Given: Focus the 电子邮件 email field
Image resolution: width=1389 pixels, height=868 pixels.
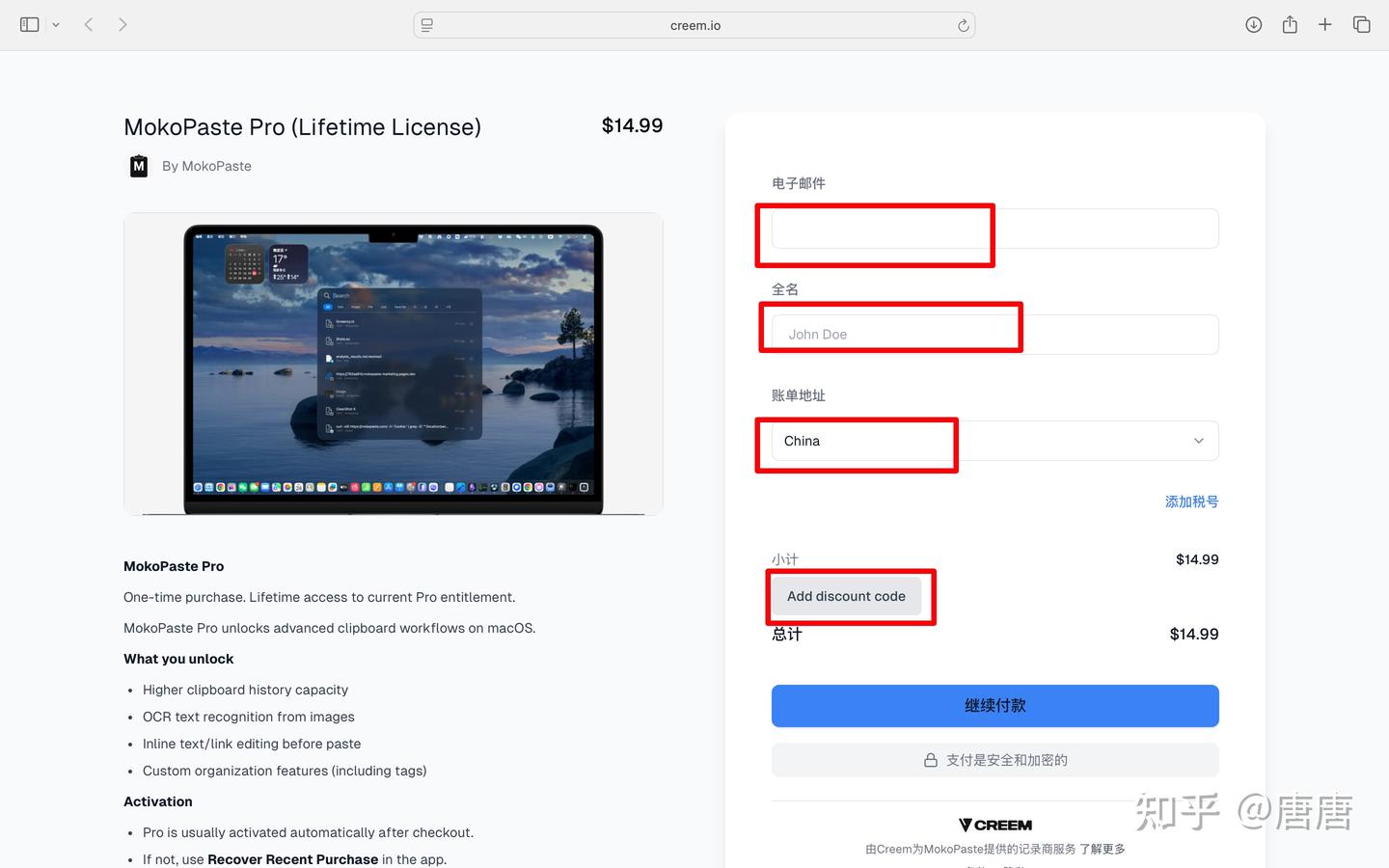Looking at the screenshot, I should point(995,229).
